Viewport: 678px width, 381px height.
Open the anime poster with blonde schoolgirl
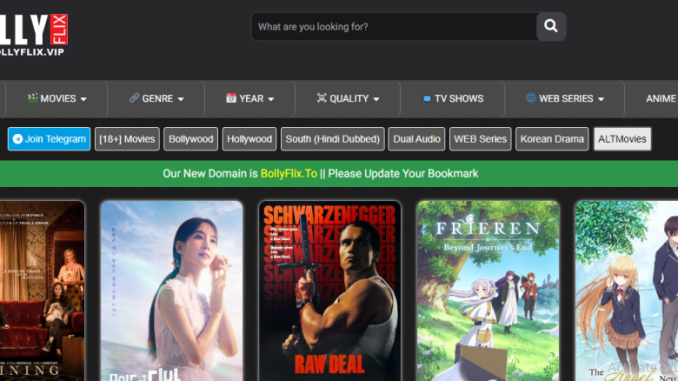coord(627,291)
